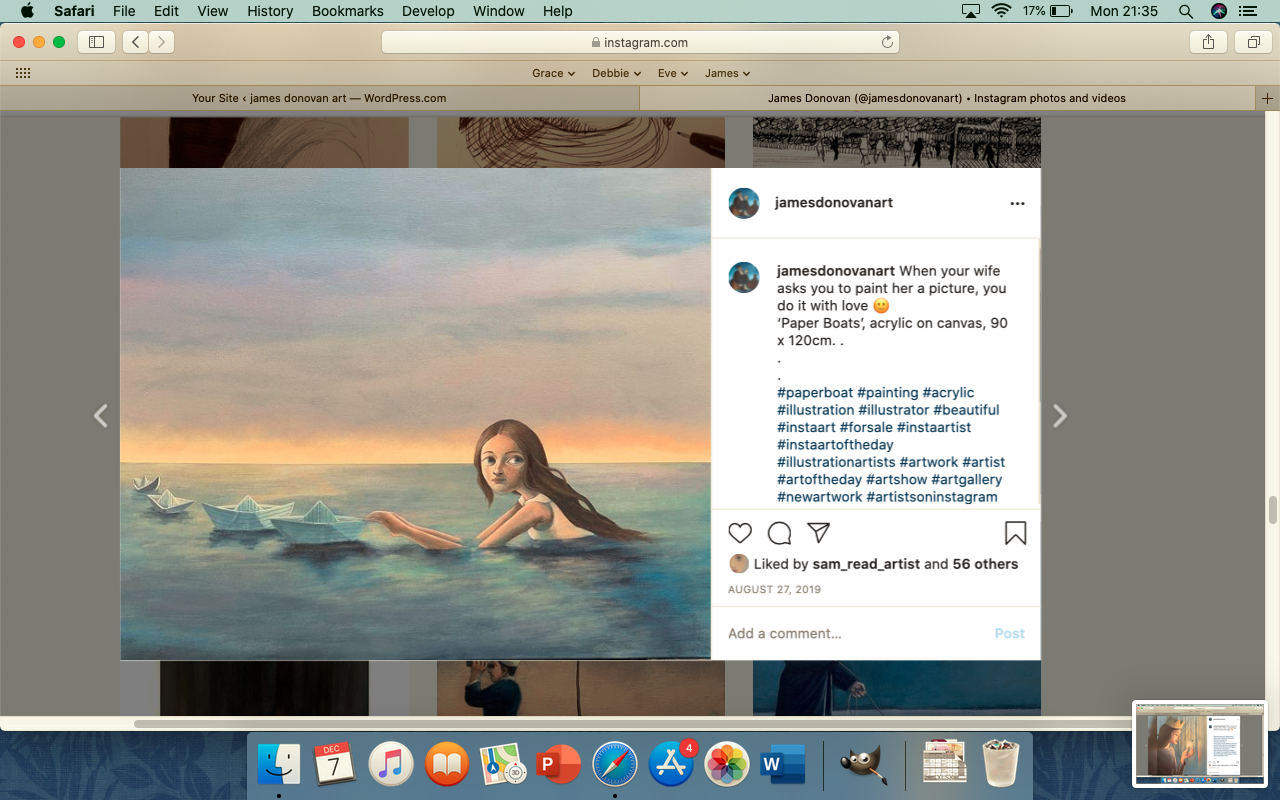1280x800 pixels.
Task: Click the Add a comment field
Action: click(x=850, y=633)
